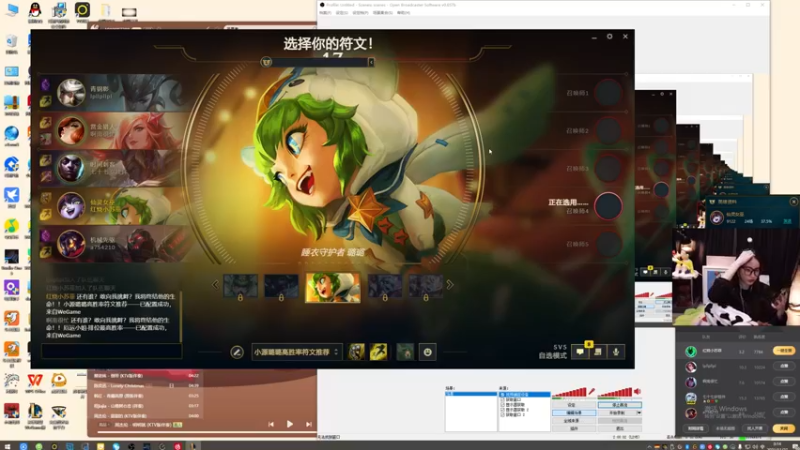Select the first locked skin thumbnail
Screen dimensions: 800x450
coord(240,286)
